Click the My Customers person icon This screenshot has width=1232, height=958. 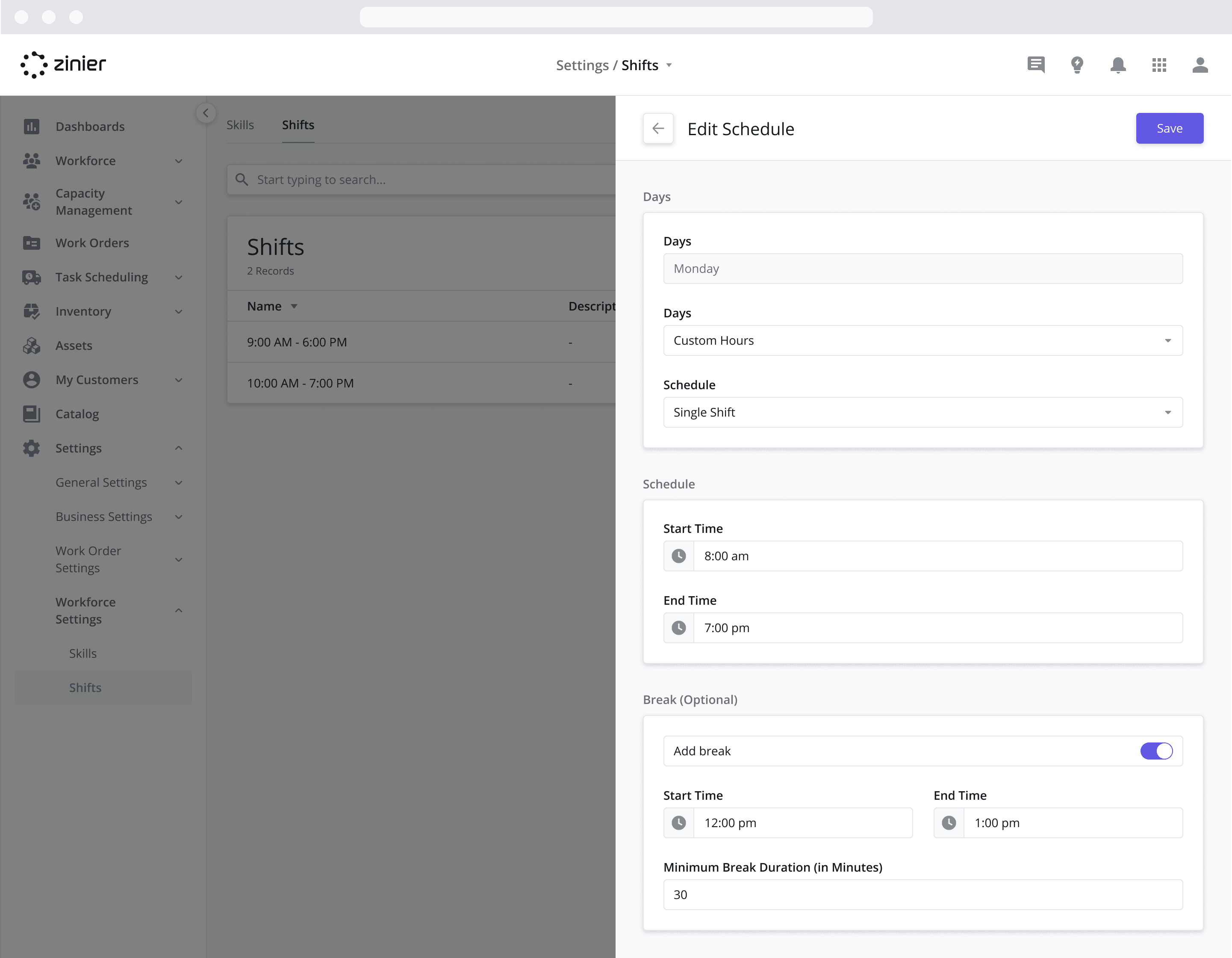point(32,380)
